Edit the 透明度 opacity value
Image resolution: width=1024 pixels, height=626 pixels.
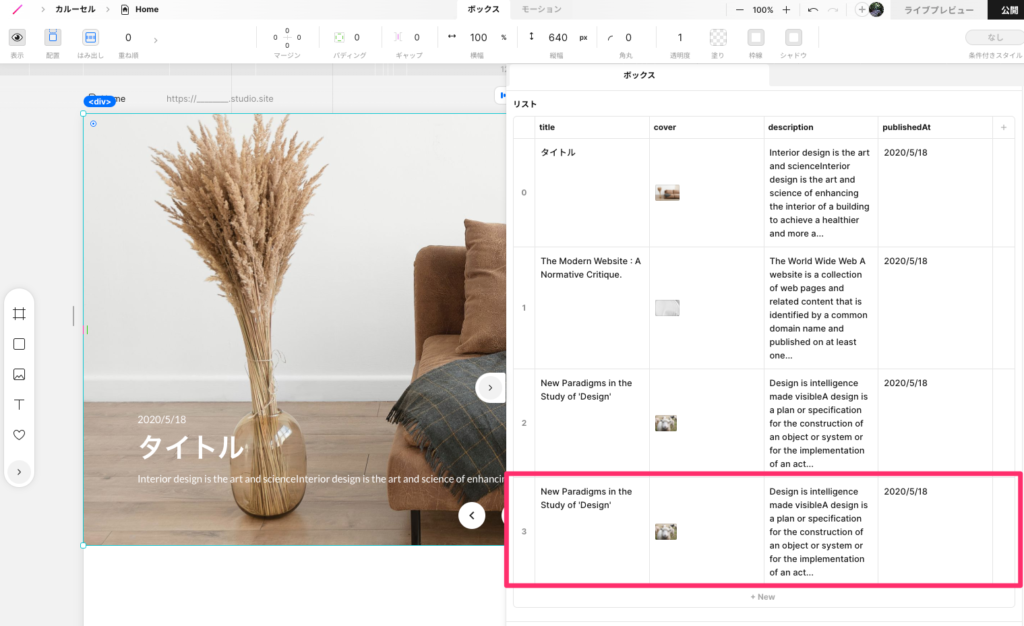(680, 37)
